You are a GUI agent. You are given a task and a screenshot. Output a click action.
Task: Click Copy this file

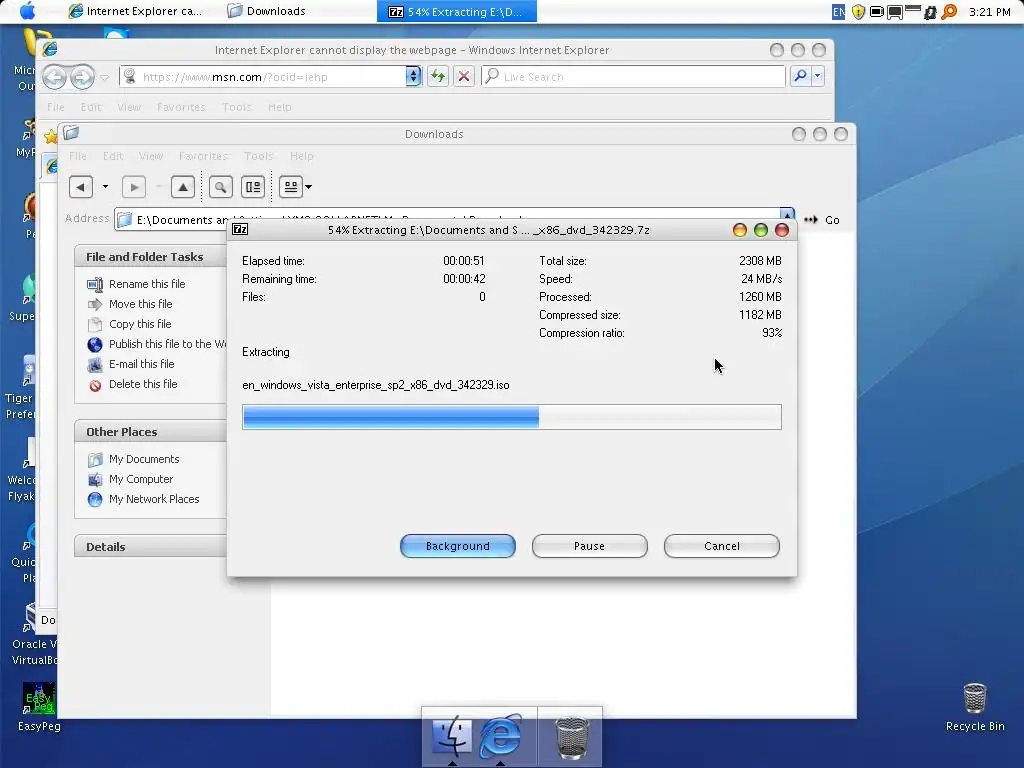pos(140,325)
